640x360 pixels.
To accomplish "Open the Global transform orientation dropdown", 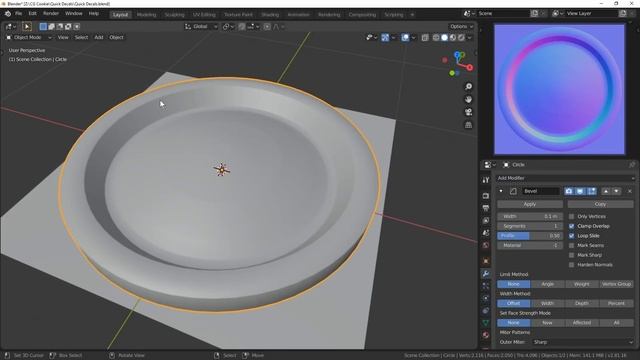I will coord(201,27).
